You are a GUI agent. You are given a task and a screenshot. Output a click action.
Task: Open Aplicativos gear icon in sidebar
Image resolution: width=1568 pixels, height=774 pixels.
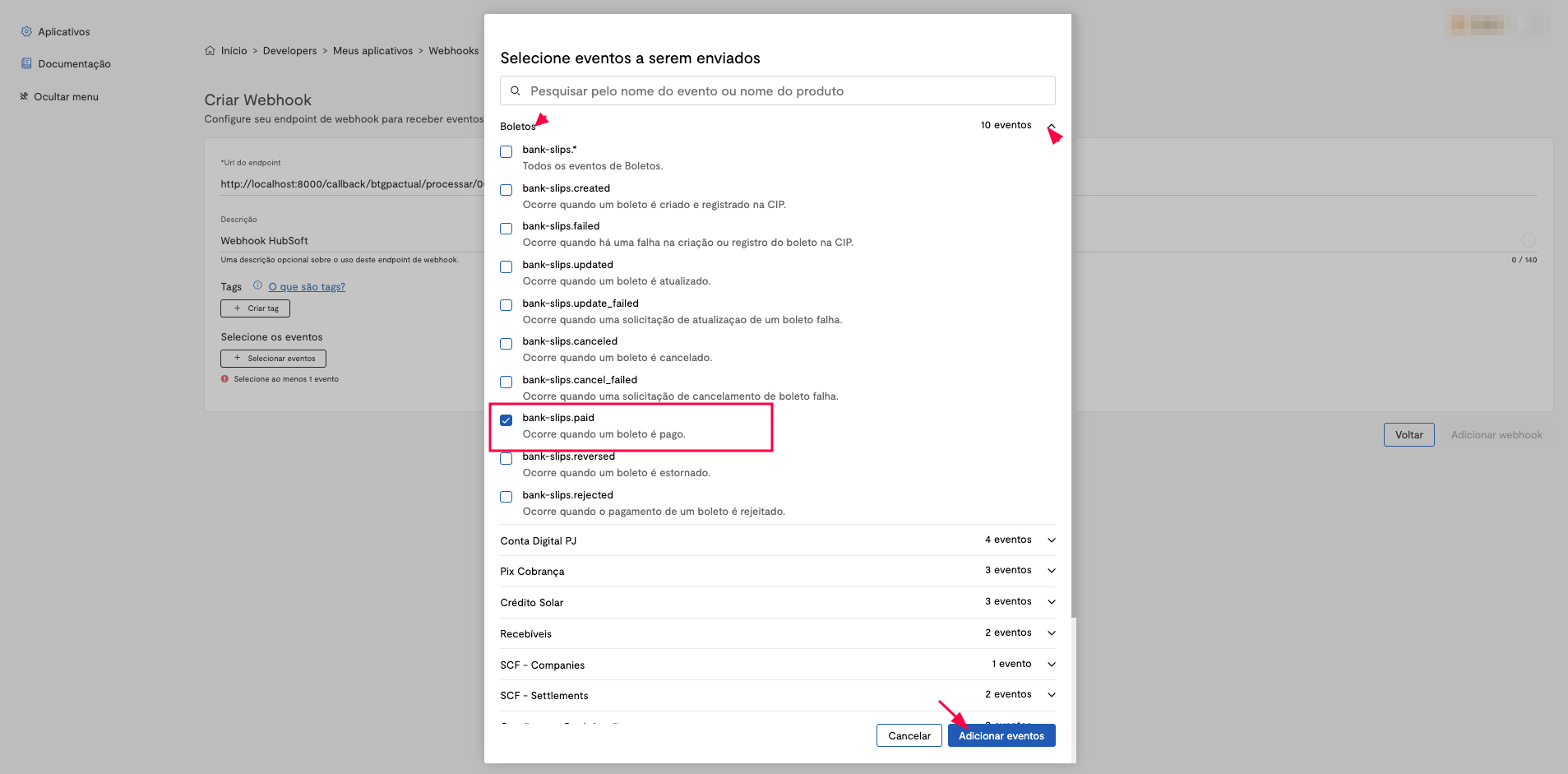tap(26, 31)
